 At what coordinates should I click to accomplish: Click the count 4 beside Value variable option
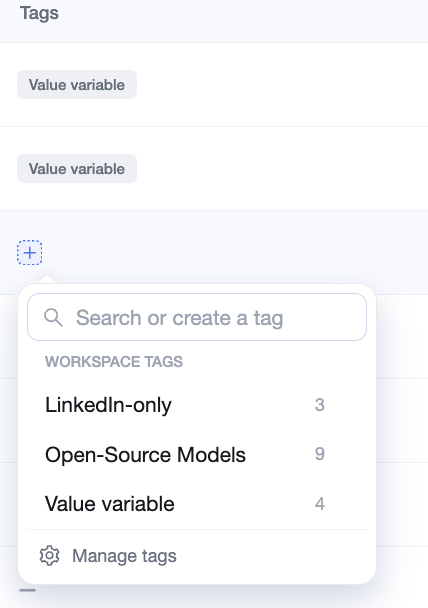pos(319,504)
